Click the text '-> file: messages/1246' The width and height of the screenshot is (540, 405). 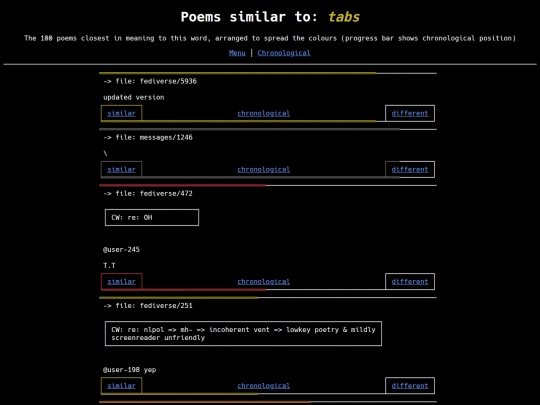tap(148, 137)
